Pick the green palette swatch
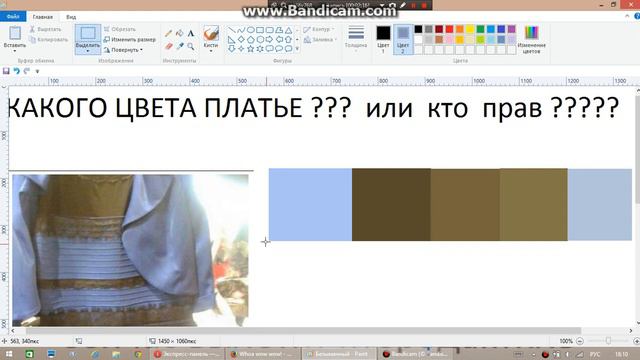This screenshot has height=360, width=640. click(480, 29)
